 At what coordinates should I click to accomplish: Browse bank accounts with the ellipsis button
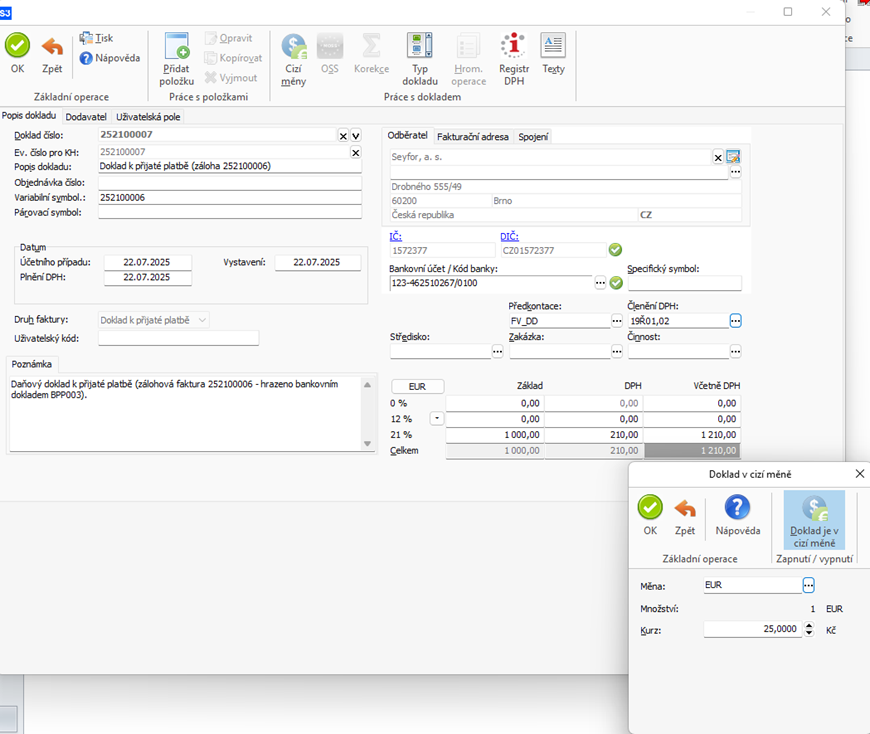click(x=600, y=283)
